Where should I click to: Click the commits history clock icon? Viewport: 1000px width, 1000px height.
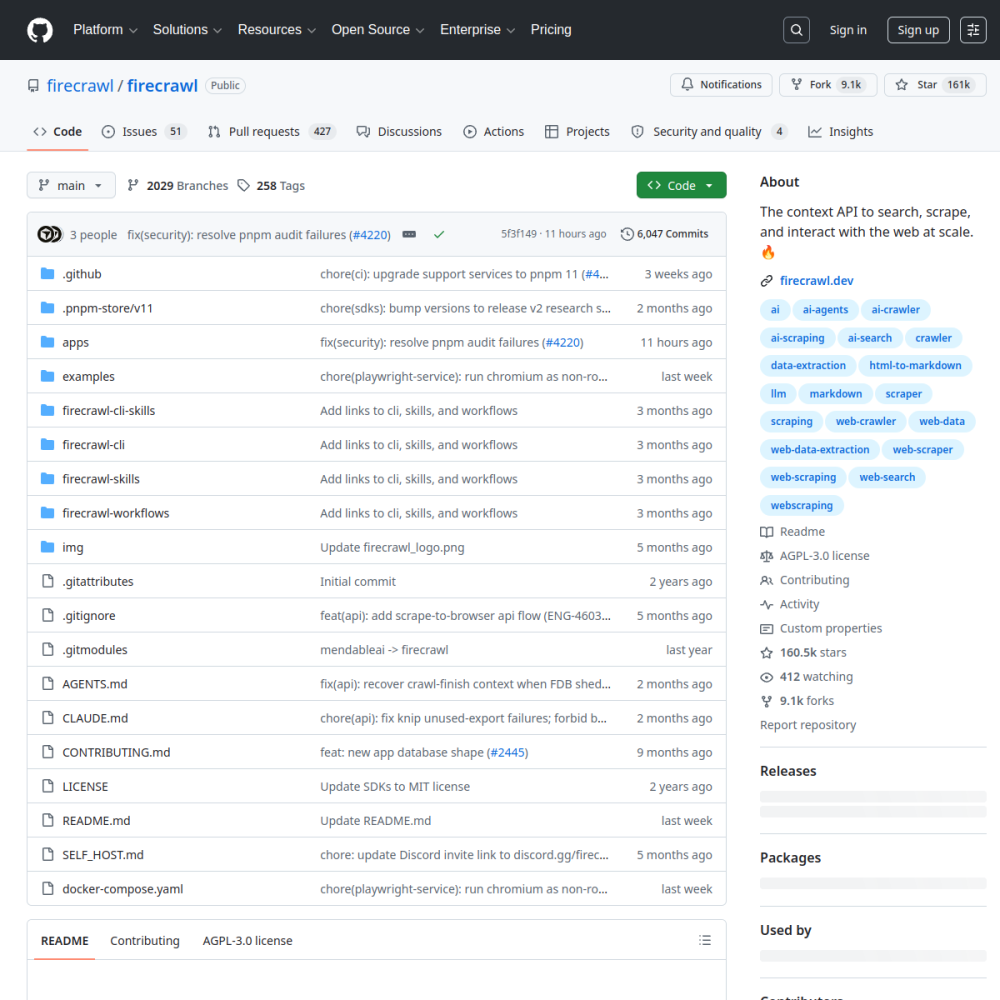pos(627,234)
